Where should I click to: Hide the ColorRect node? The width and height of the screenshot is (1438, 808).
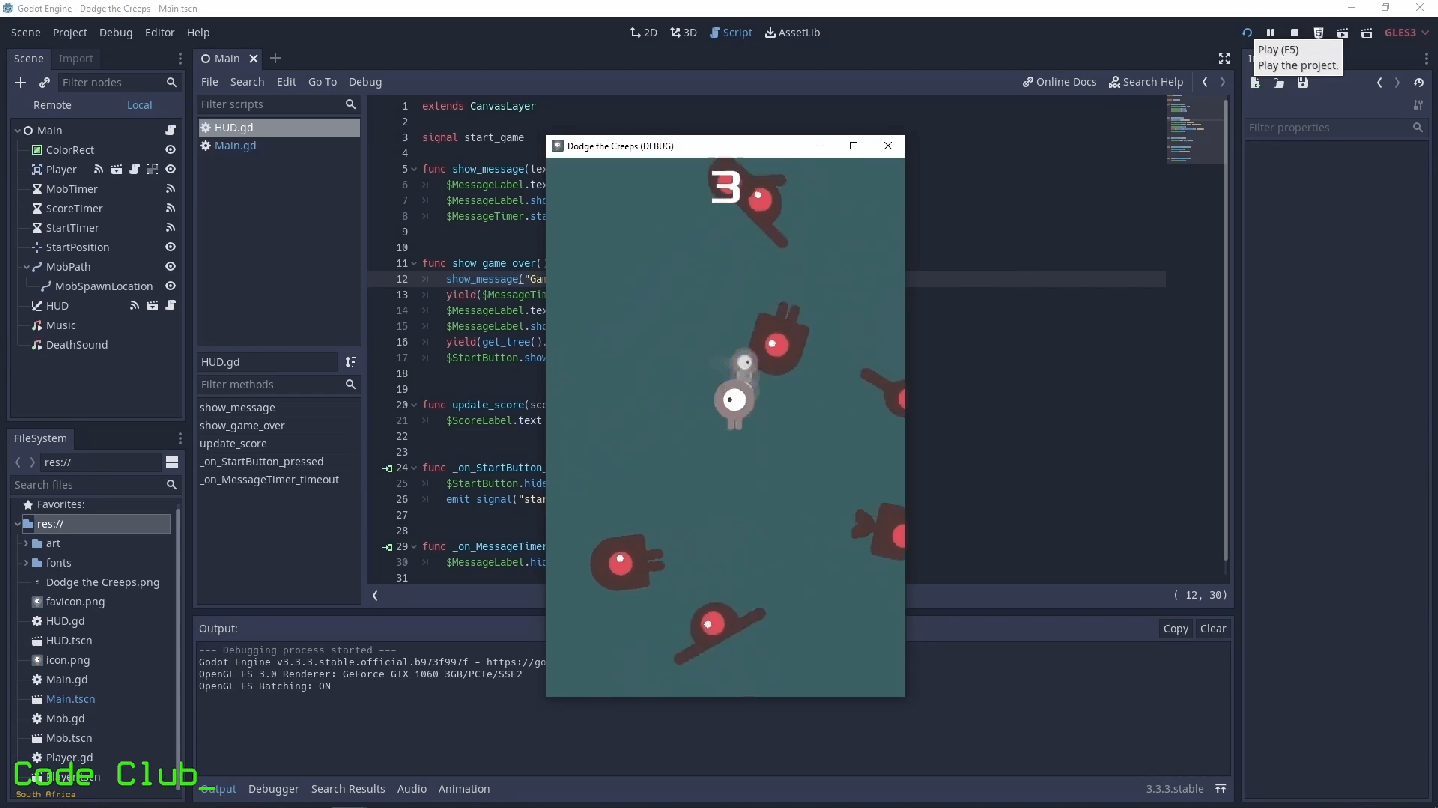click(x=170, y=150)
